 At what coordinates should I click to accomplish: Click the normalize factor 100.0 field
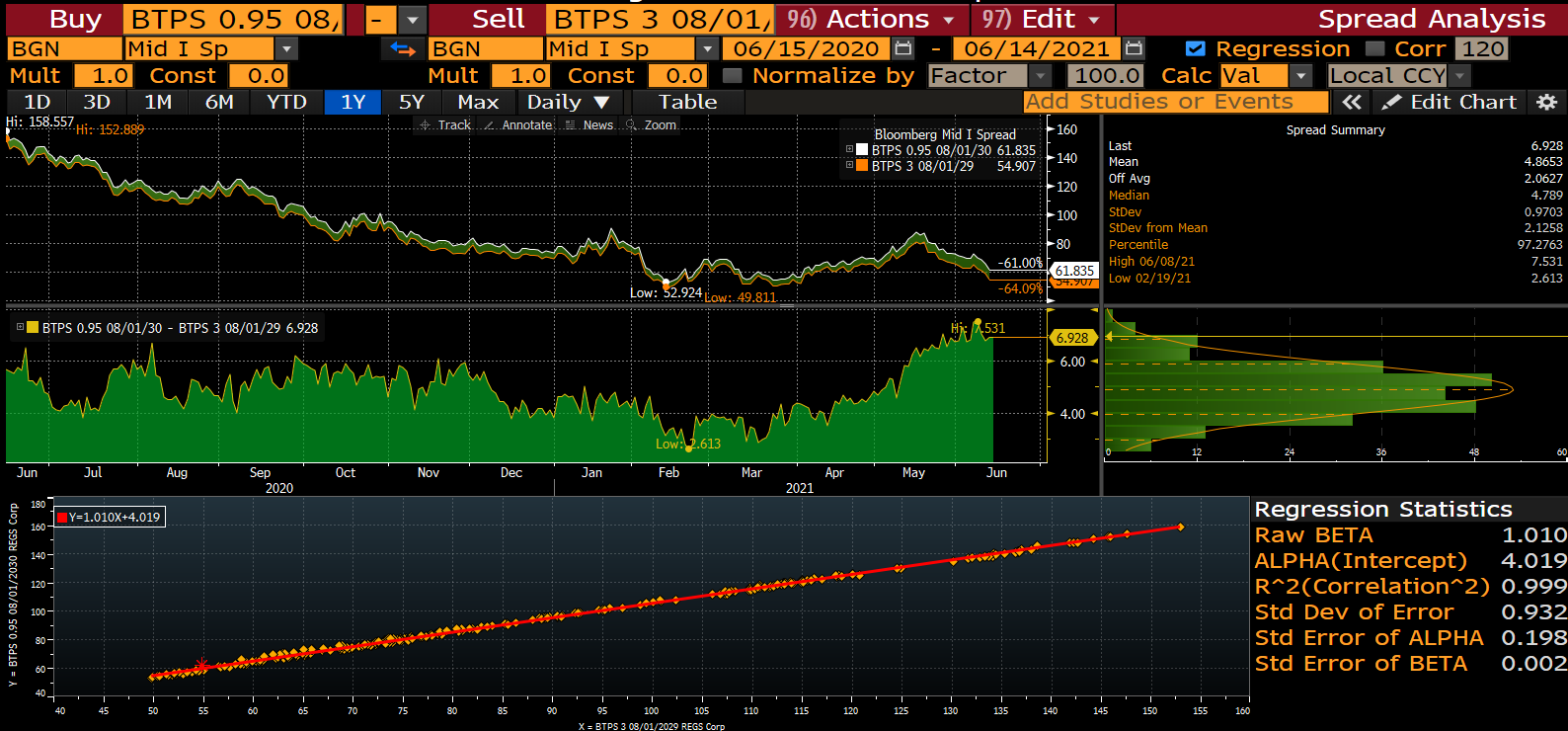1107,75
